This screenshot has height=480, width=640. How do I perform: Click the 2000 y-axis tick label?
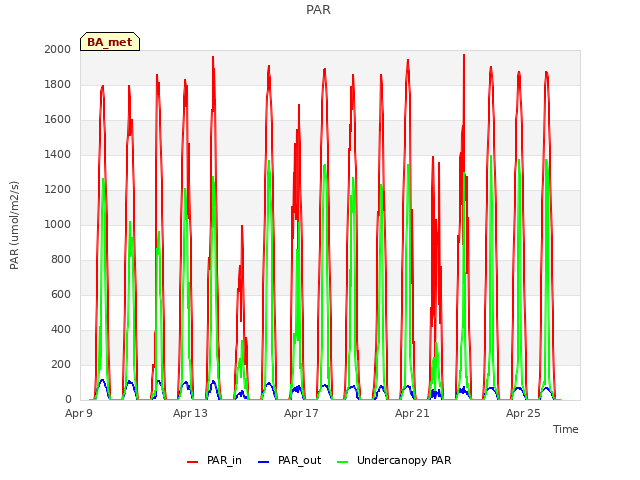[x=58, y=49]
